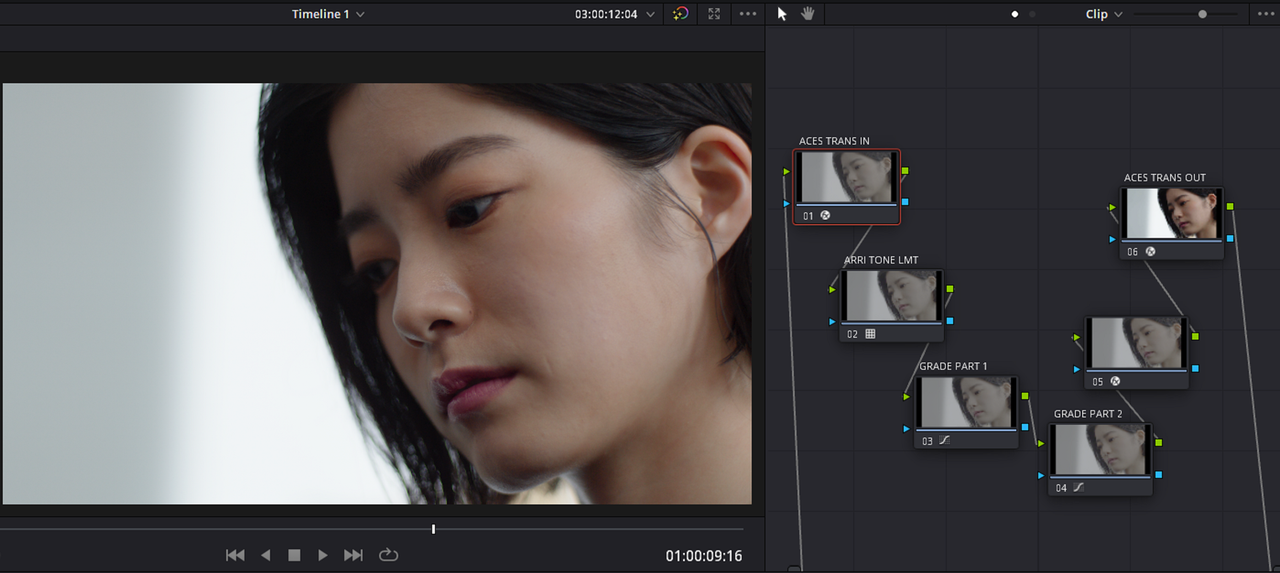This screenshot has width=1280, height=573.
Task: Click node 01 green RGB input
Action: pos(787,171)
